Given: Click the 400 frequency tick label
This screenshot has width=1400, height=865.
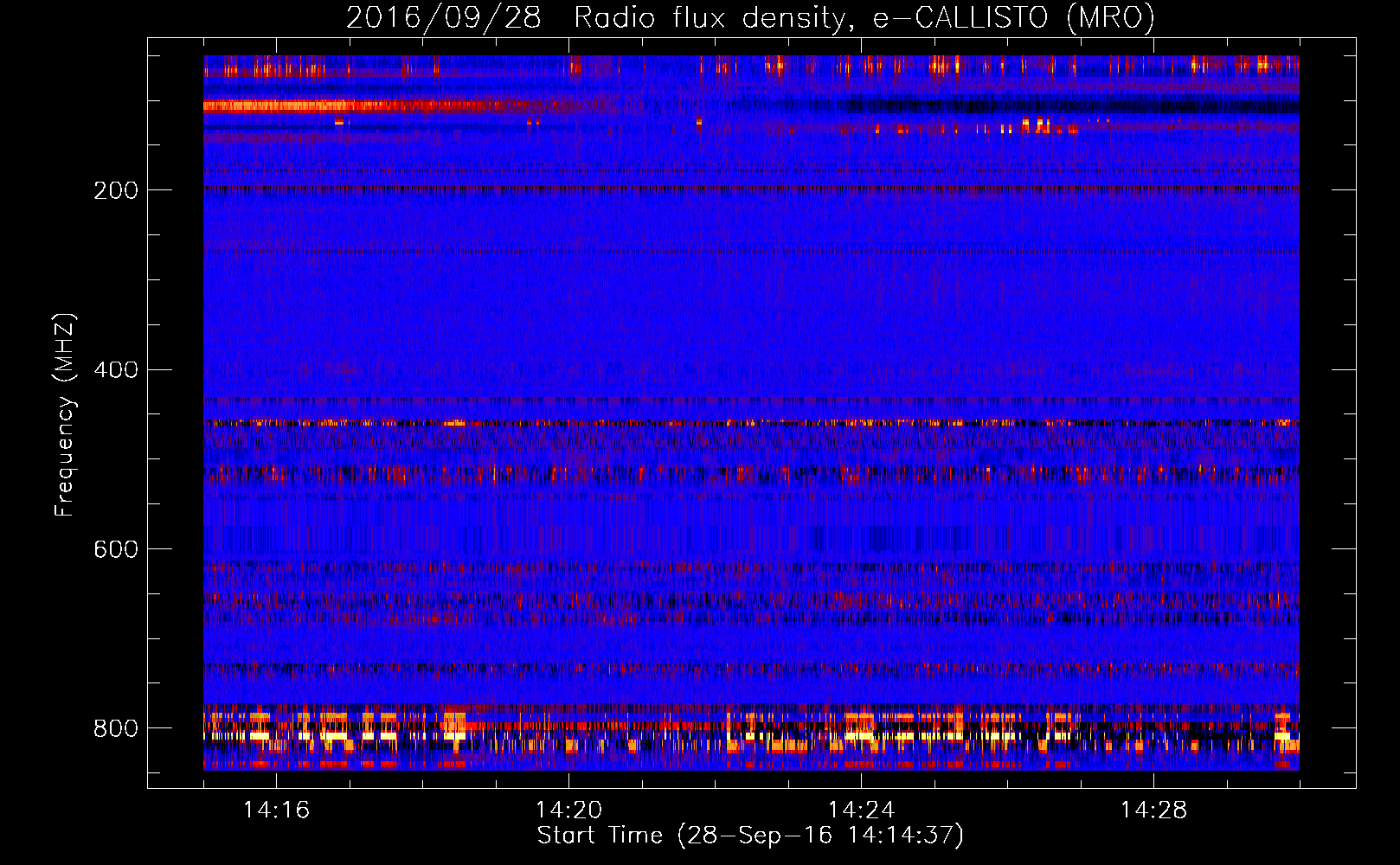Looking at the screenshot, I should pyautogui.click(x=116, y=370).
